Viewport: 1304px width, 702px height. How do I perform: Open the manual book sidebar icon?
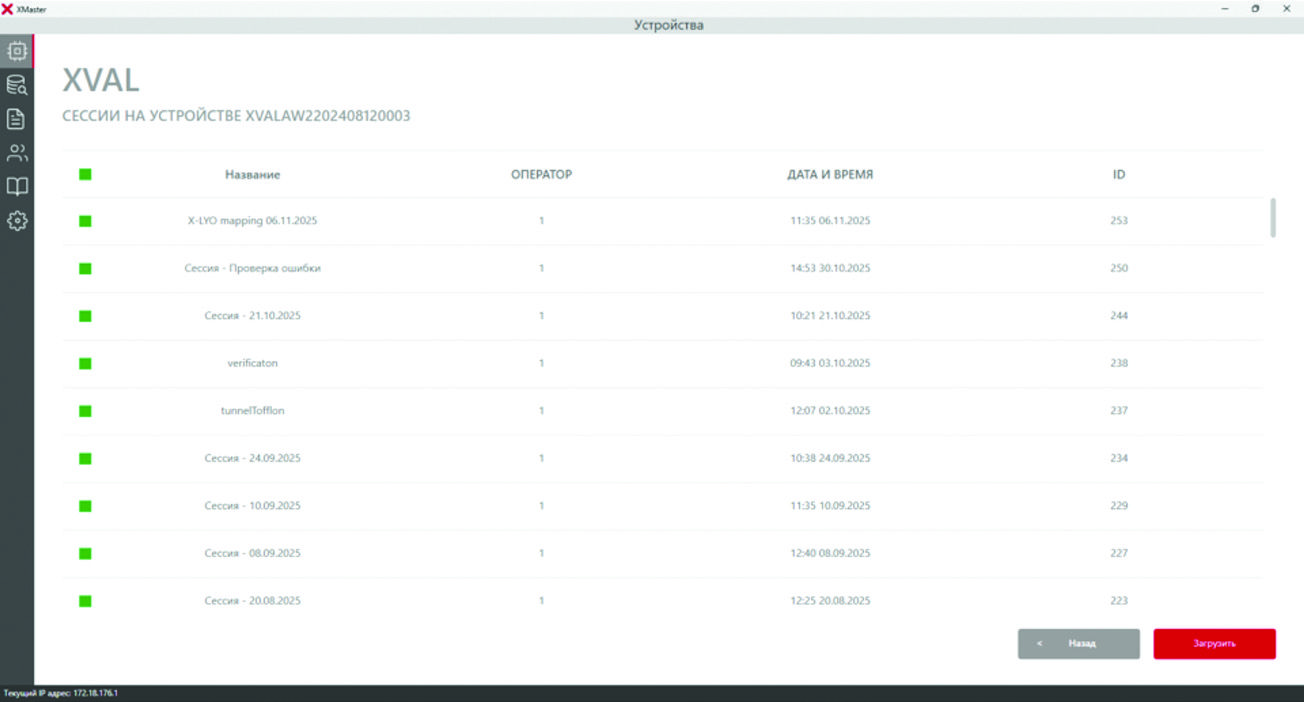click(17, 187)
